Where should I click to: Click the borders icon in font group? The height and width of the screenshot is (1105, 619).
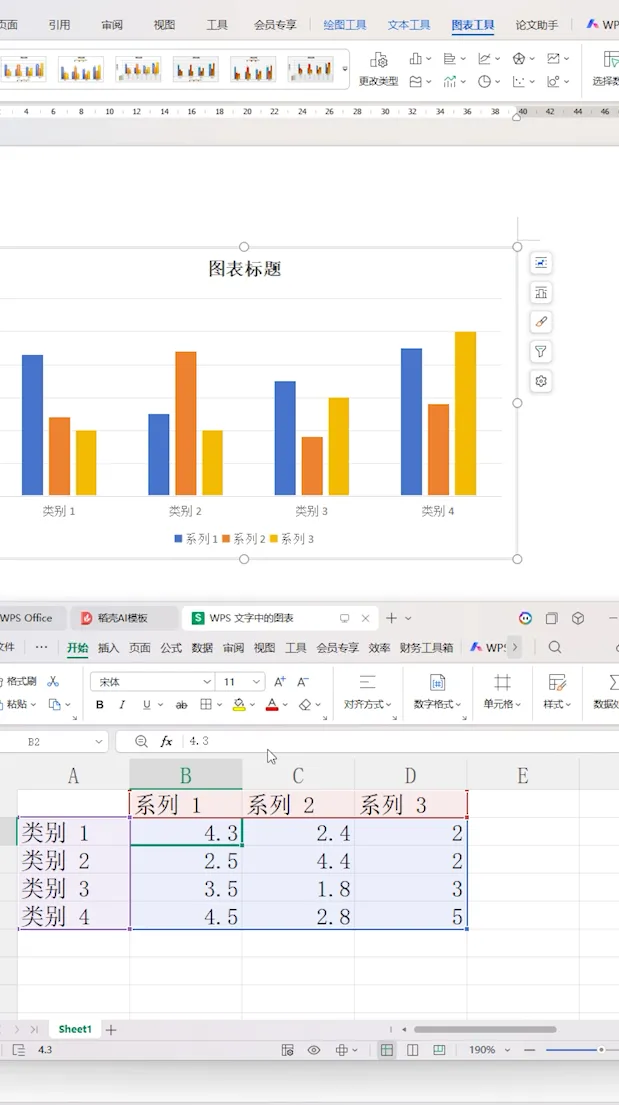(x=206, y=705)
